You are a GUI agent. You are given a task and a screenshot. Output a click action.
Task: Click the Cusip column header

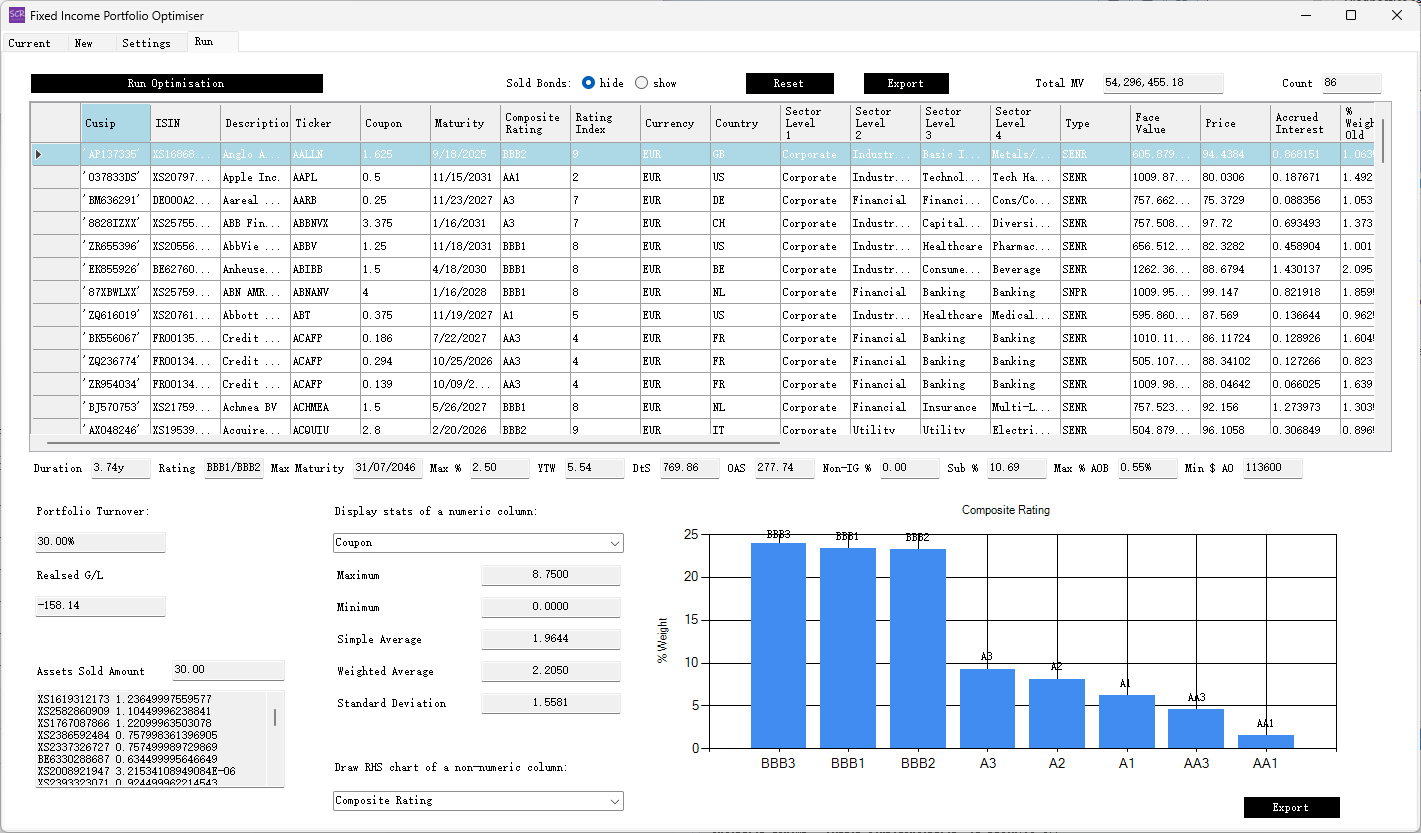point(115,123)
